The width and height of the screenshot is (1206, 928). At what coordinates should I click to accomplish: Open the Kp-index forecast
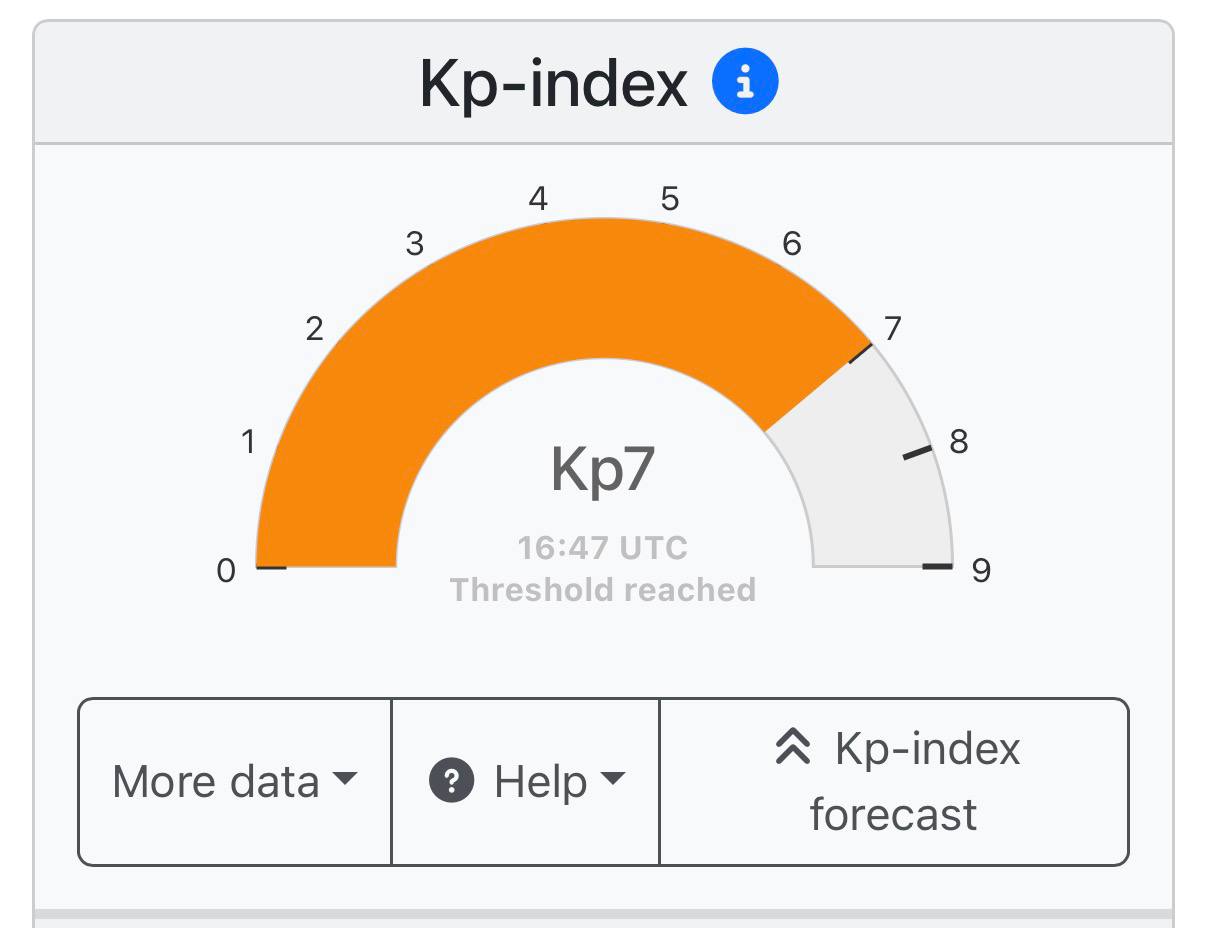(x=894, y=781)
